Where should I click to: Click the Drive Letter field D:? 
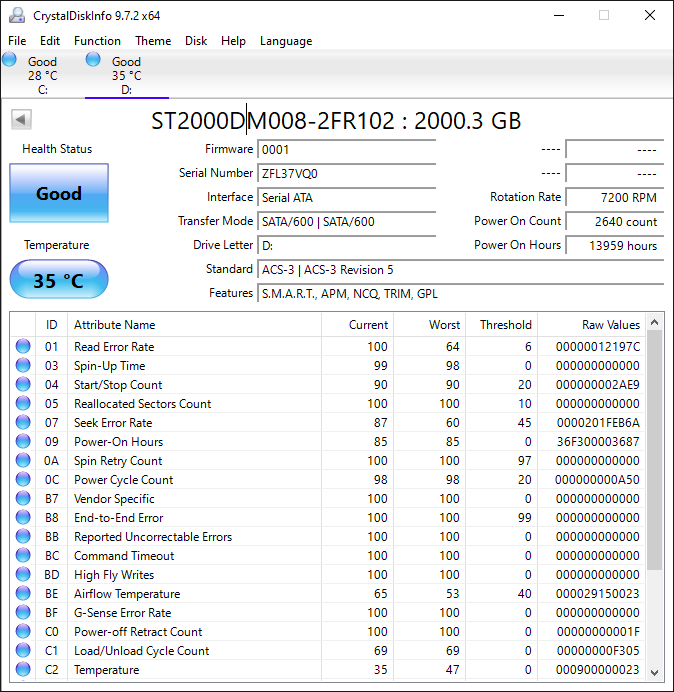point(346,245)
